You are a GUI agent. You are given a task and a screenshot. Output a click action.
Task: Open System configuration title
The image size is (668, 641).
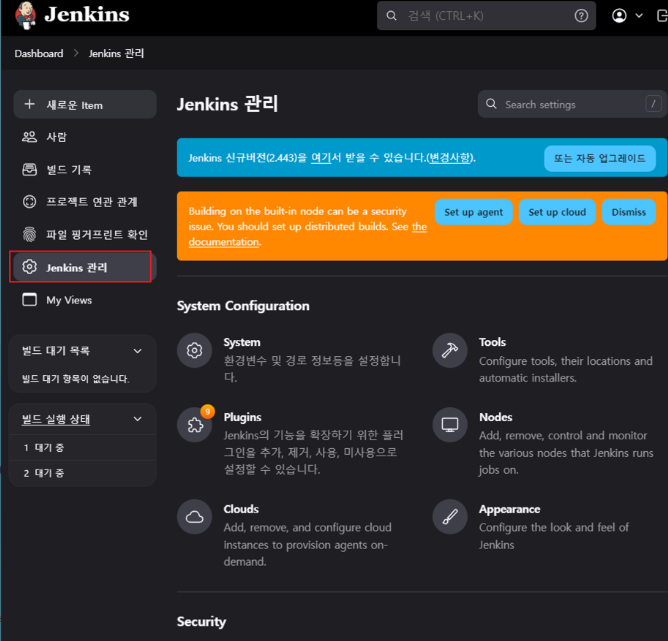pos(242,342)
